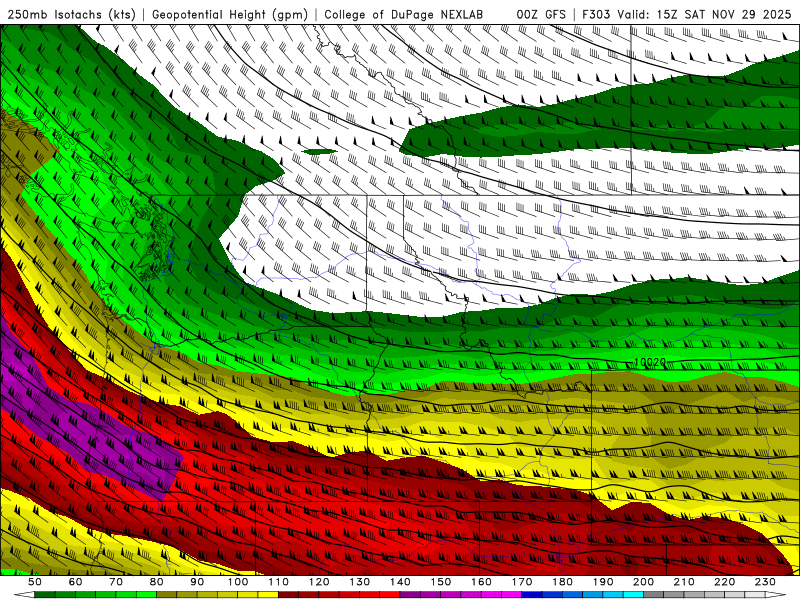Click the legend value 200

tap(643, 582)
